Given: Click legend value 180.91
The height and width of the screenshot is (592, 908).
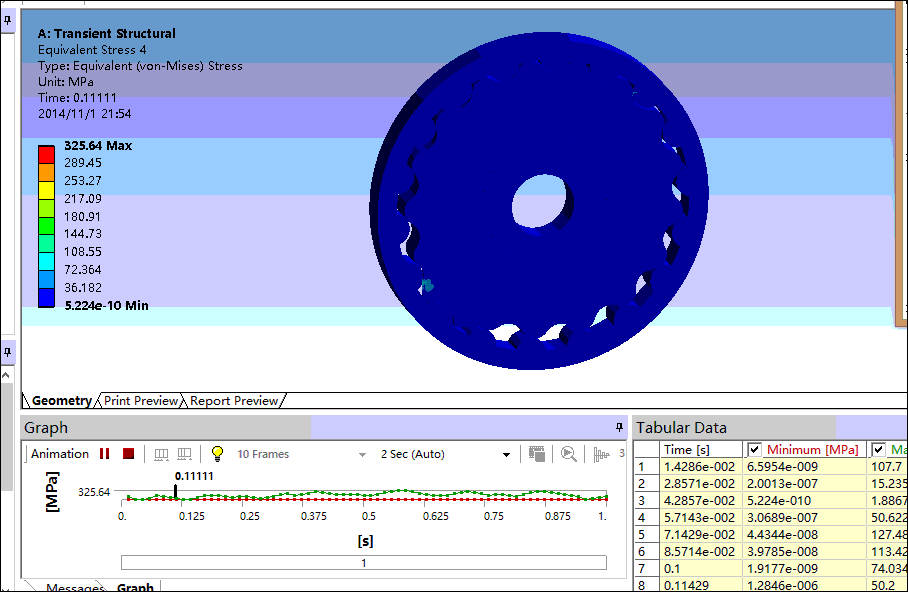Looking at the screenshot, I should (x=82, y=217).
